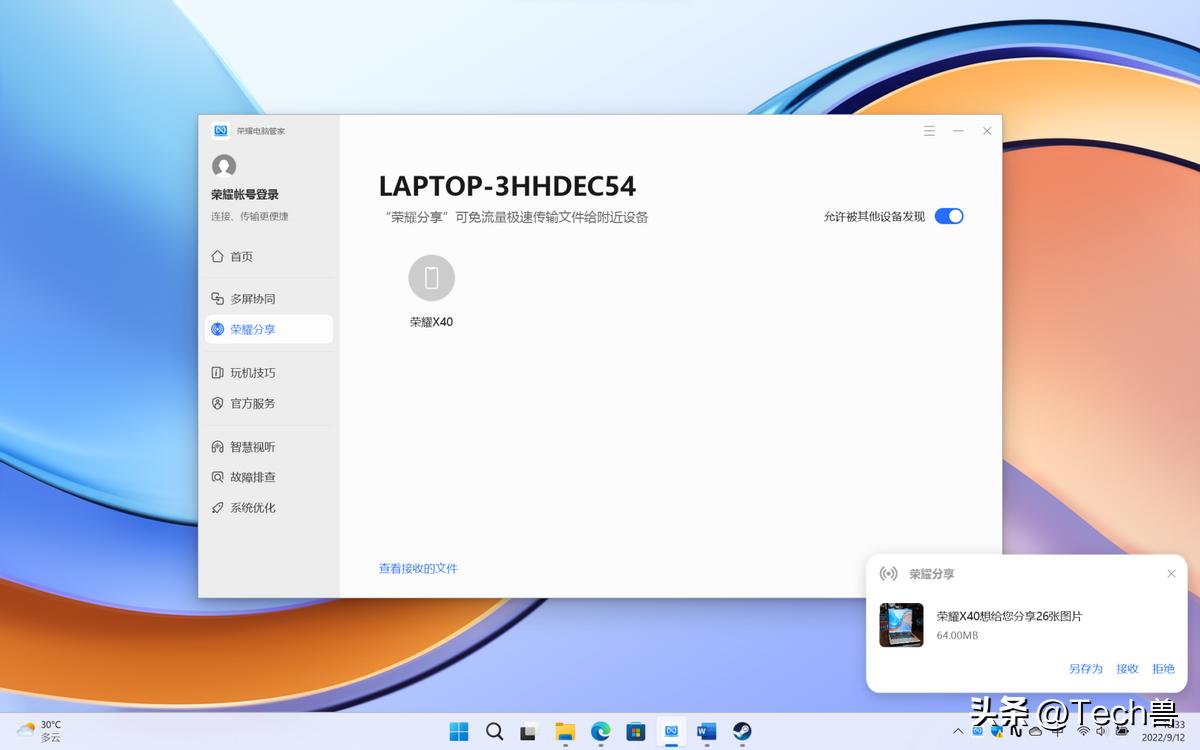Open 查看接收的文件 received files link
This screenshot has height=750, width=1200.
click(418, 568)
